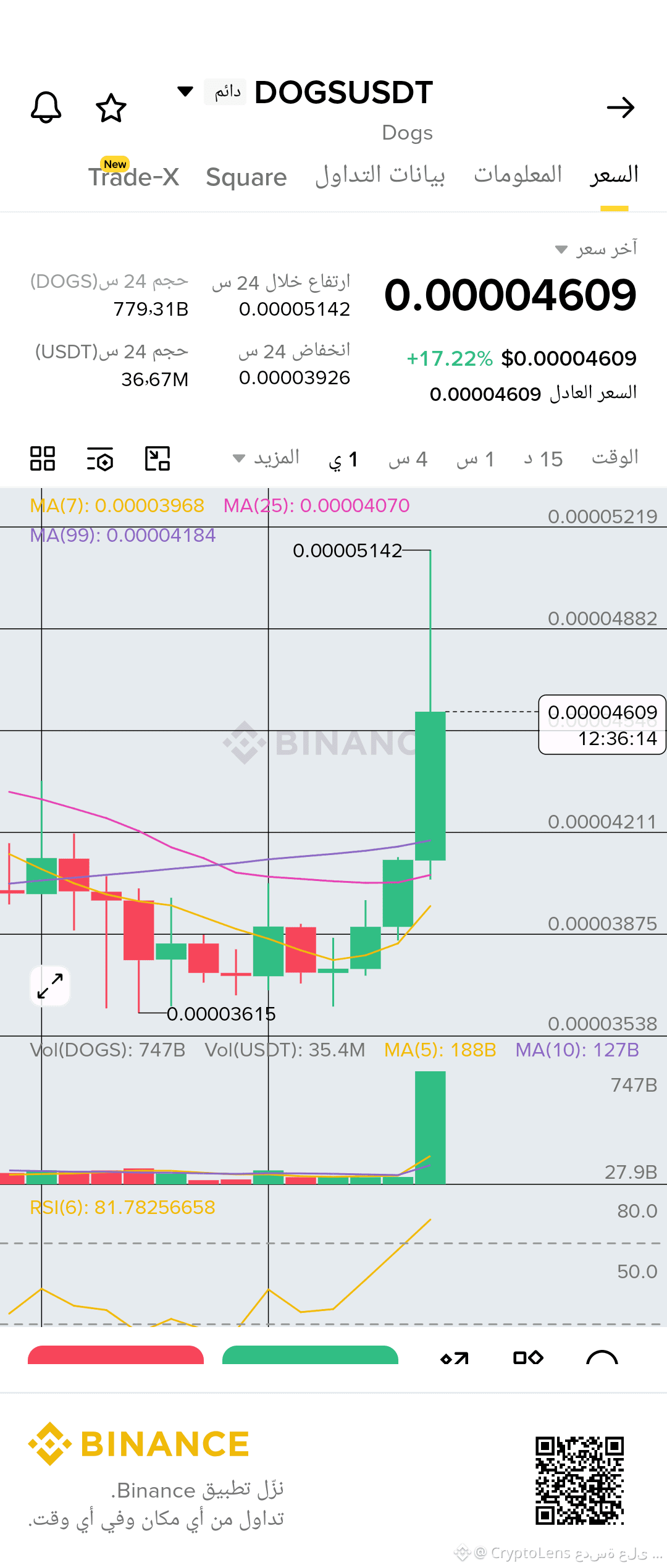Image resolution: width=667 pixels, height=1568 pixels.
Task: Open chart indicator settings icon
Action: (100, 458)
